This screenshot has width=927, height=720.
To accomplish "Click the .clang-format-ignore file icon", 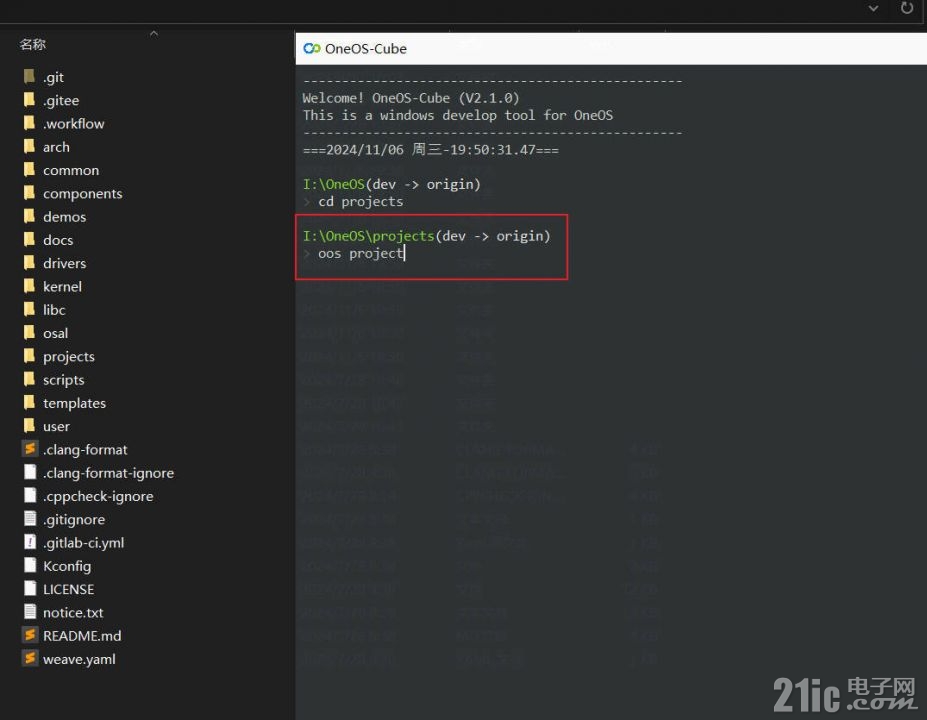I will click(x=30, y=472).
